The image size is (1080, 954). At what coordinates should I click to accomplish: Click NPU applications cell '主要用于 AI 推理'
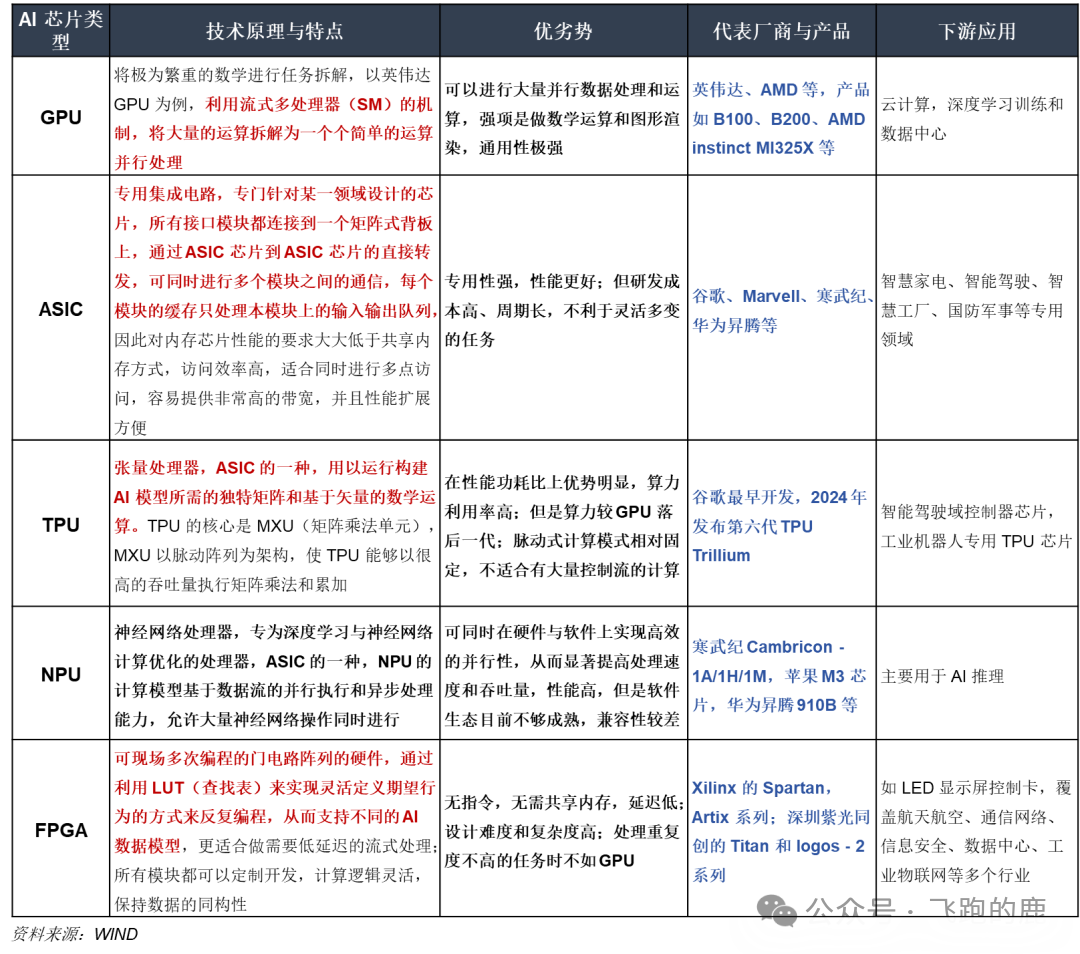pos(942,676)
